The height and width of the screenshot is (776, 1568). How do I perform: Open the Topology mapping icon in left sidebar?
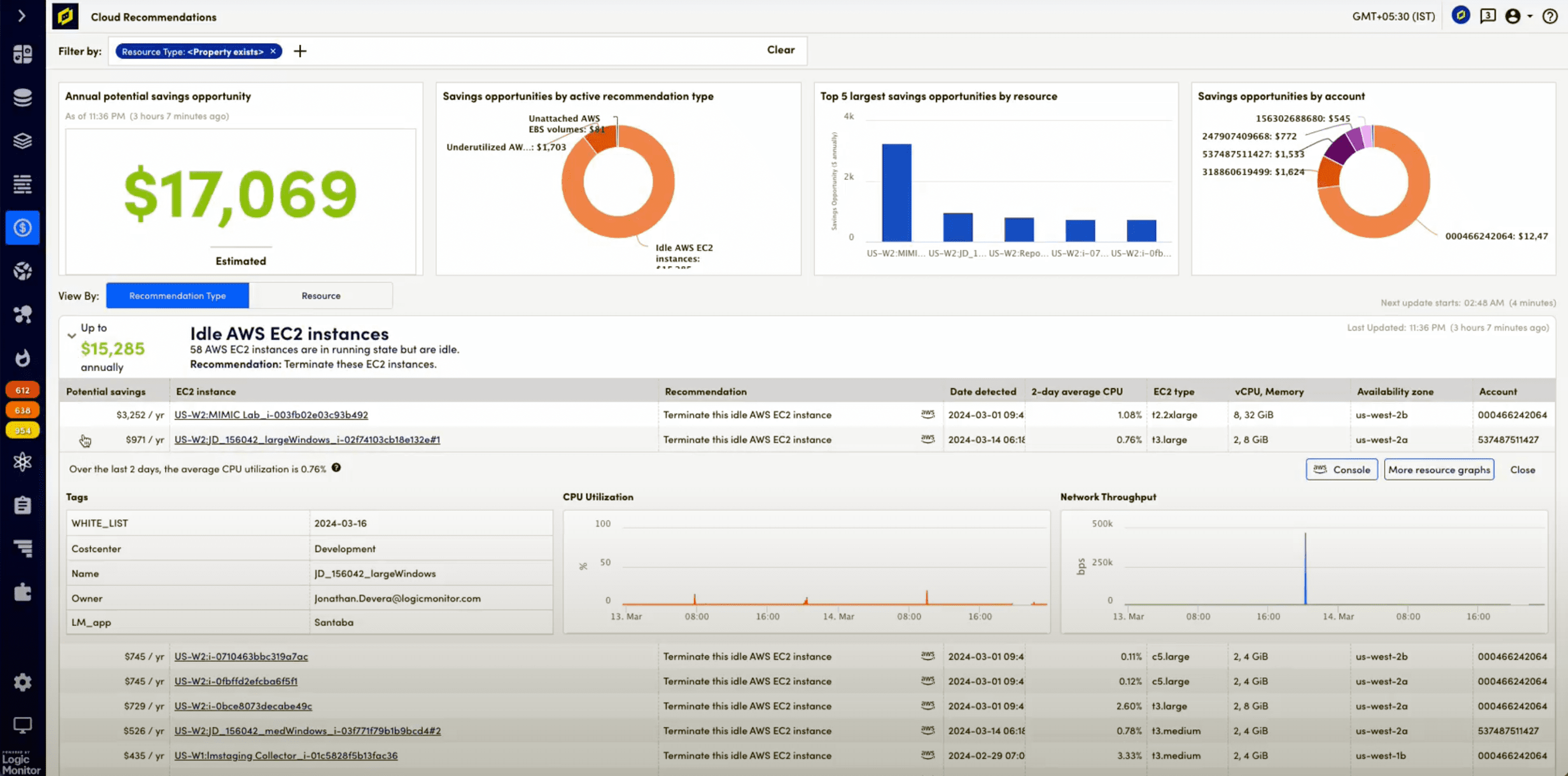pos(22,314)
